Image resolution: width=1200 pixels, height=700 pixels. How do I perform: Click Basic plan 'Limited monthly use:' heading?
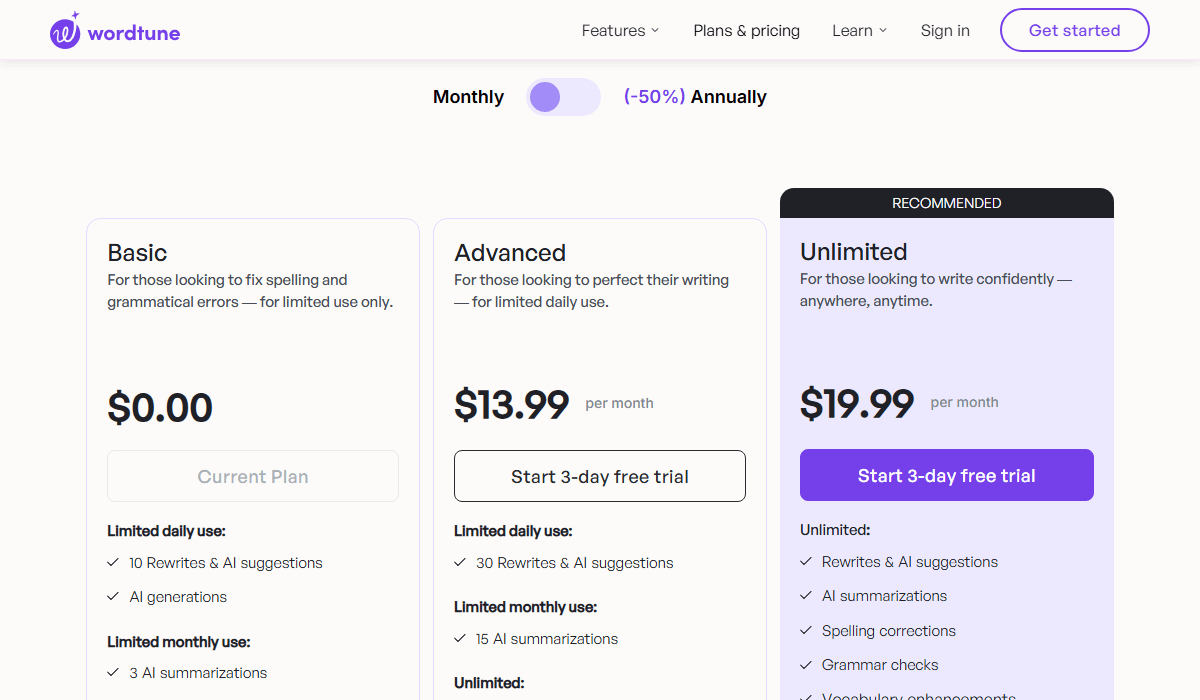tap(179, 642)
